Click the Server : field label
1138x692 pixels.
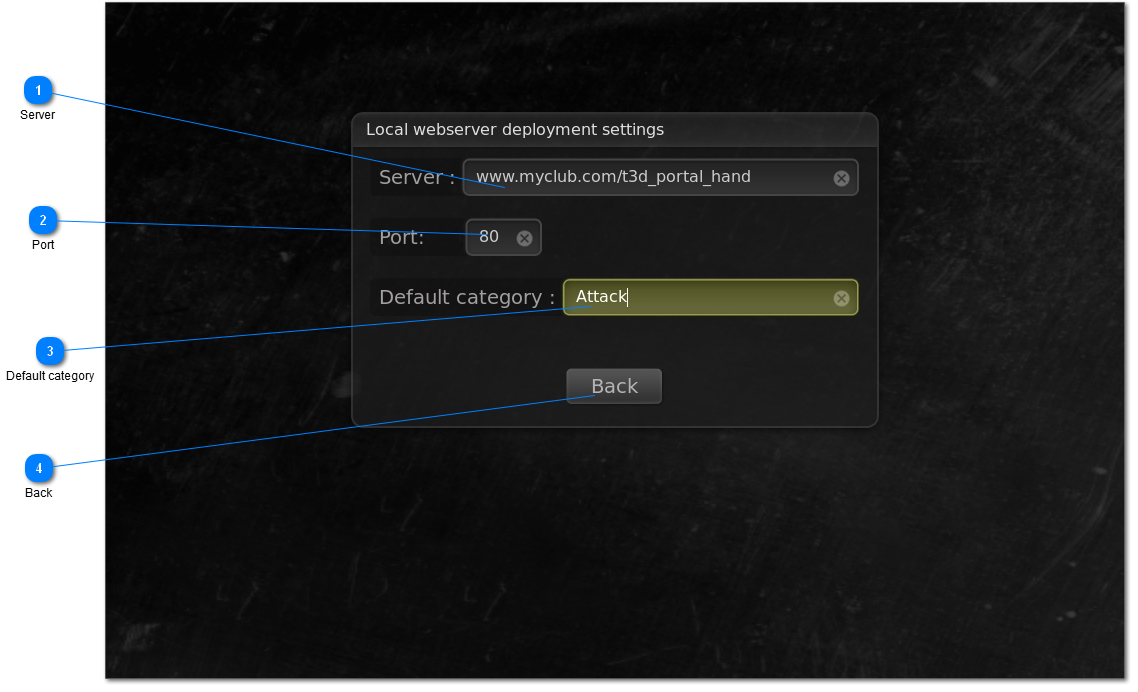click(x=416, y=177)
